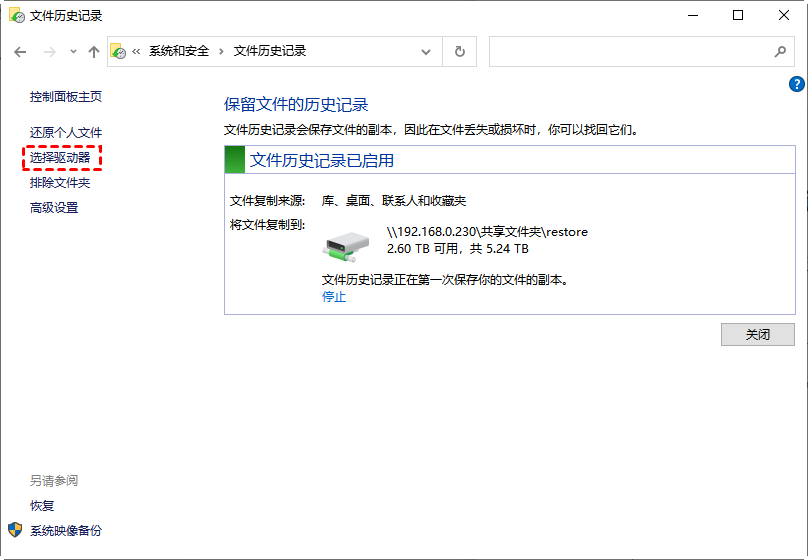Click the network drive icon
This screenshot has height=560, width=808.
(x=346, y=246)
